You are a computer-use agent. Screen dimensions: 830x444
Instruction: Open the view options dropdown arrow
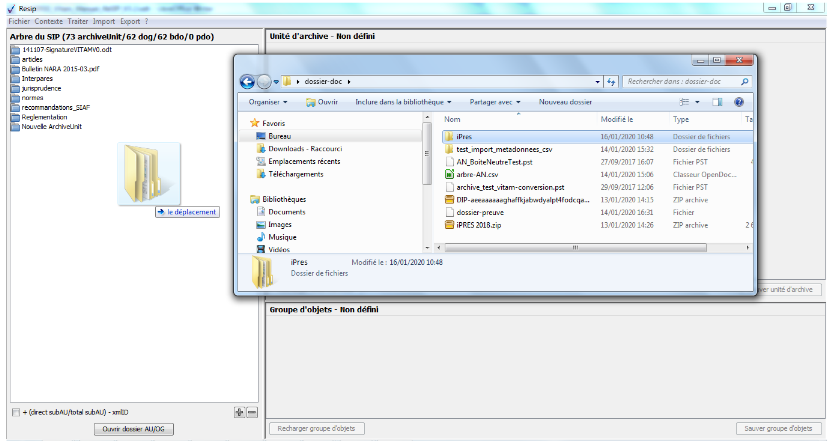coord(698,102)
